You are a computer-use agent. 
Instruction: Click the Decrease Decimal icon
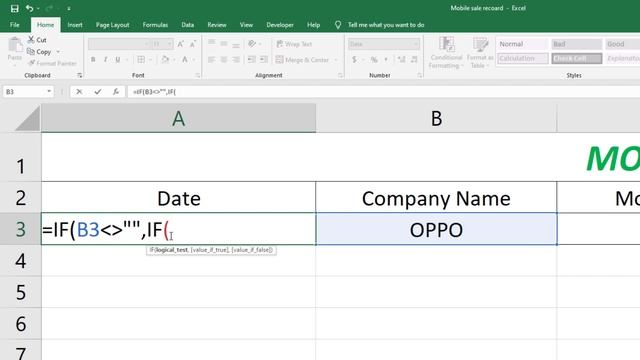click(x=414, y=60)
